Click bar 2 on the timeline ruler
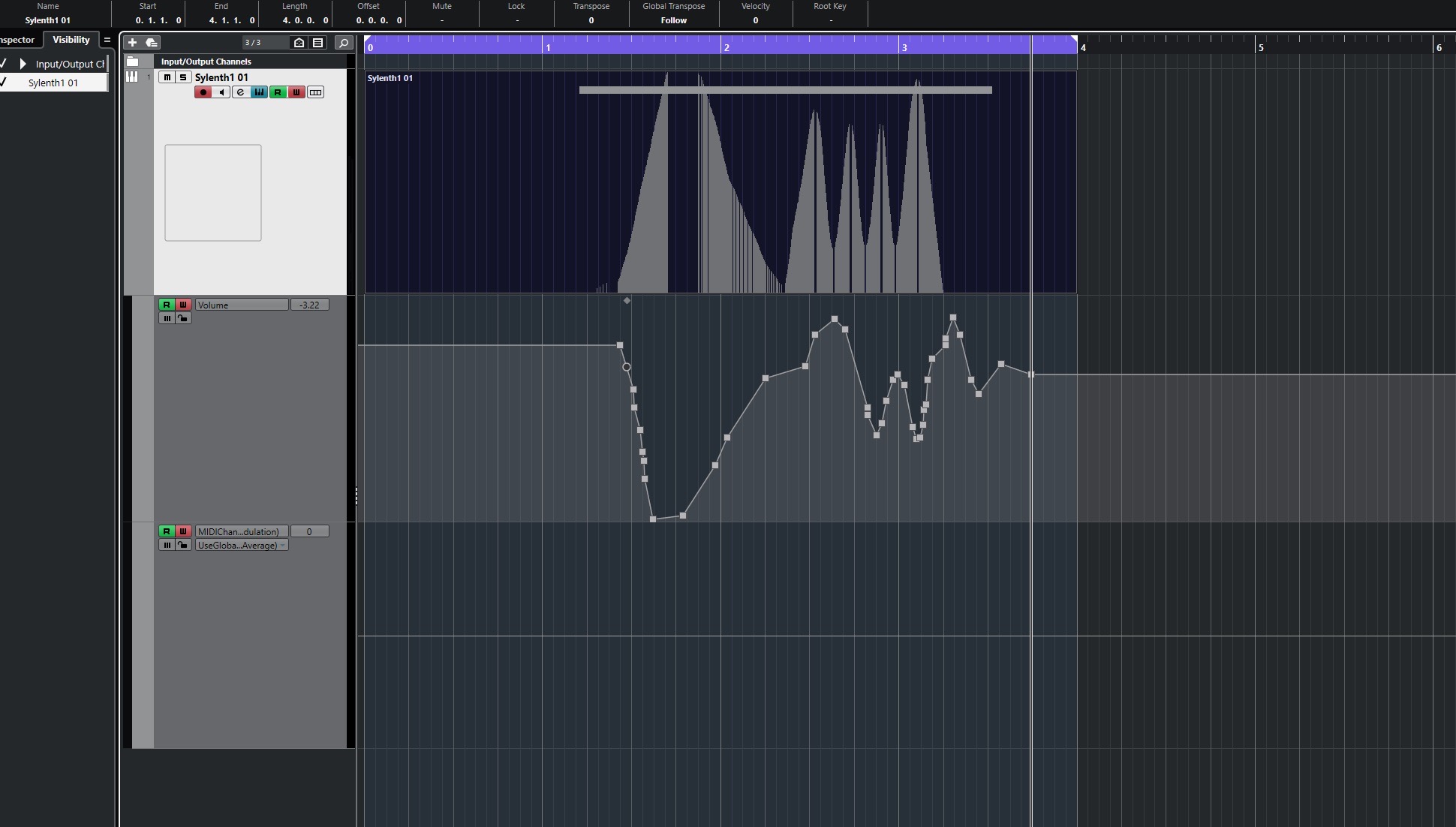1456x827 pixels. 726,47
